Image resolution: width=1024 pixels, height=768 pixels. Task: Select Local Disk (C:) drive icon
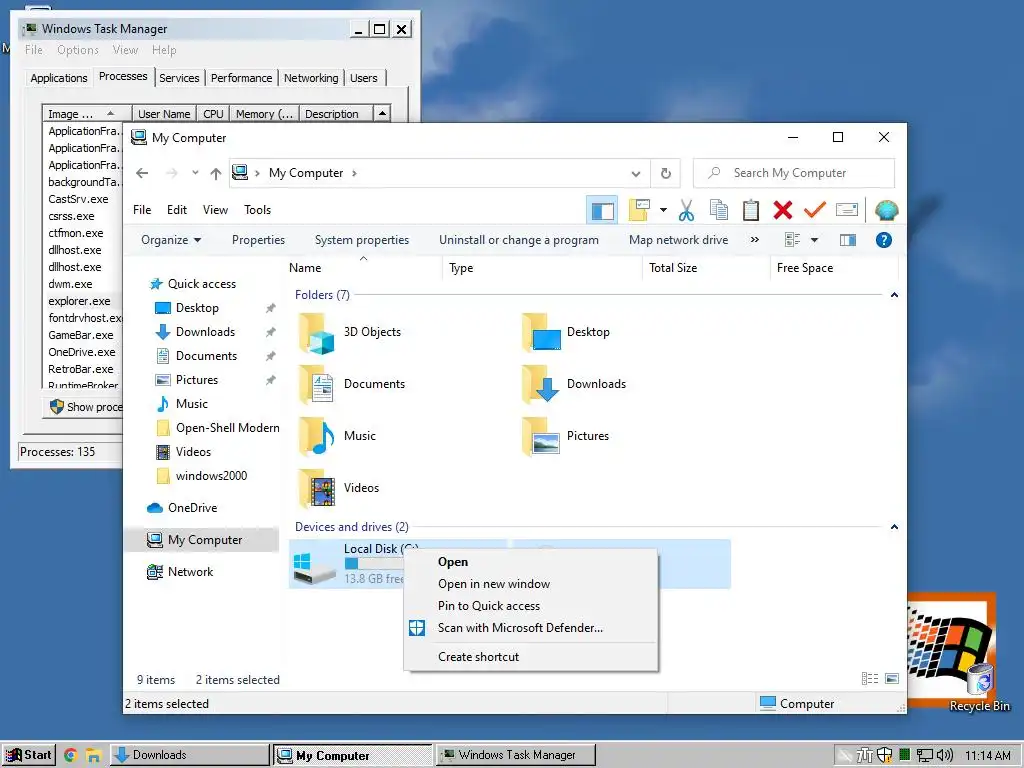coord(315,566)
